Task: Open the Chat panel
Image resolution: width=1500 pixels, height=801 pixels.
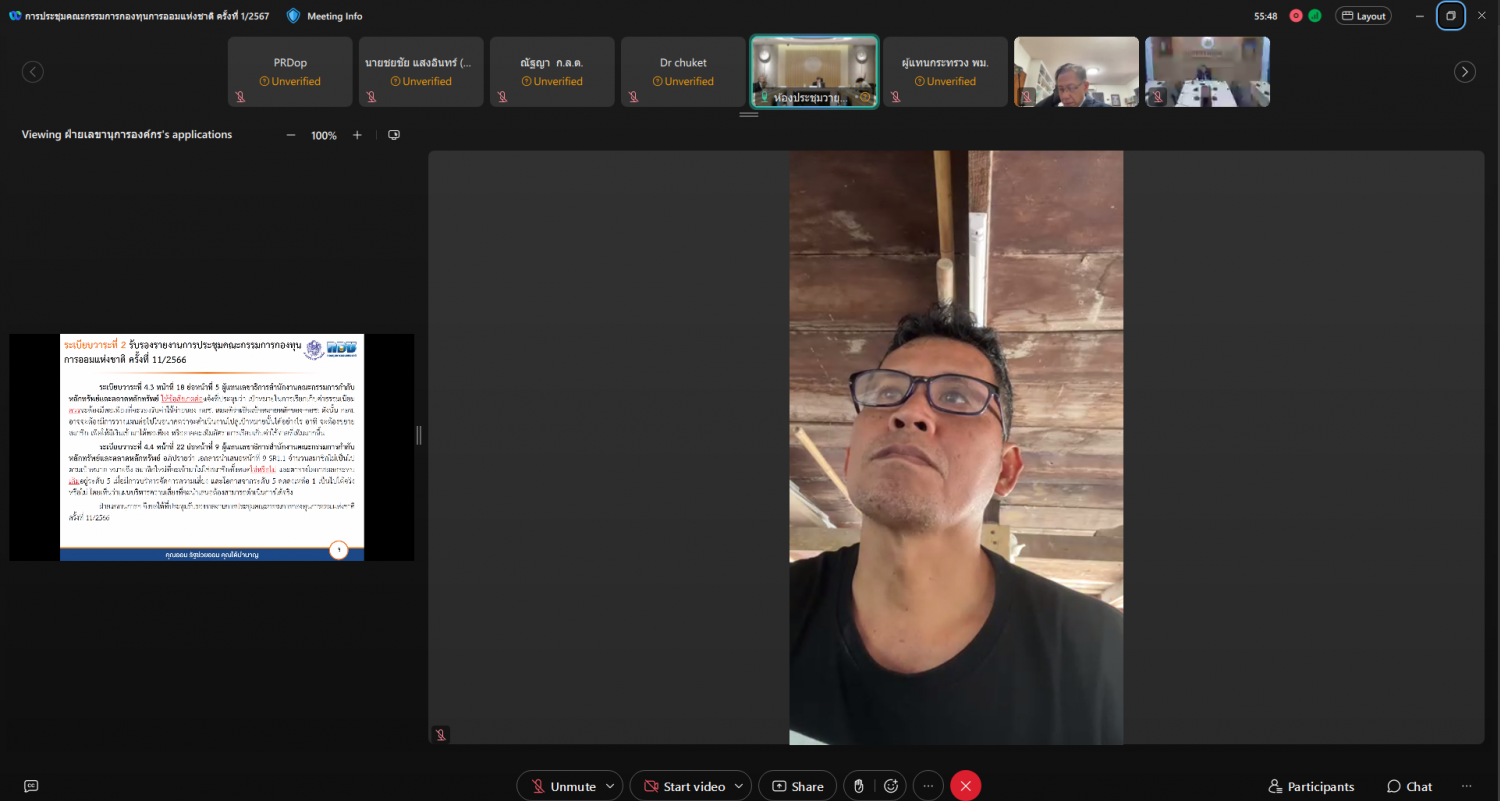Action: coord(1410,786)
